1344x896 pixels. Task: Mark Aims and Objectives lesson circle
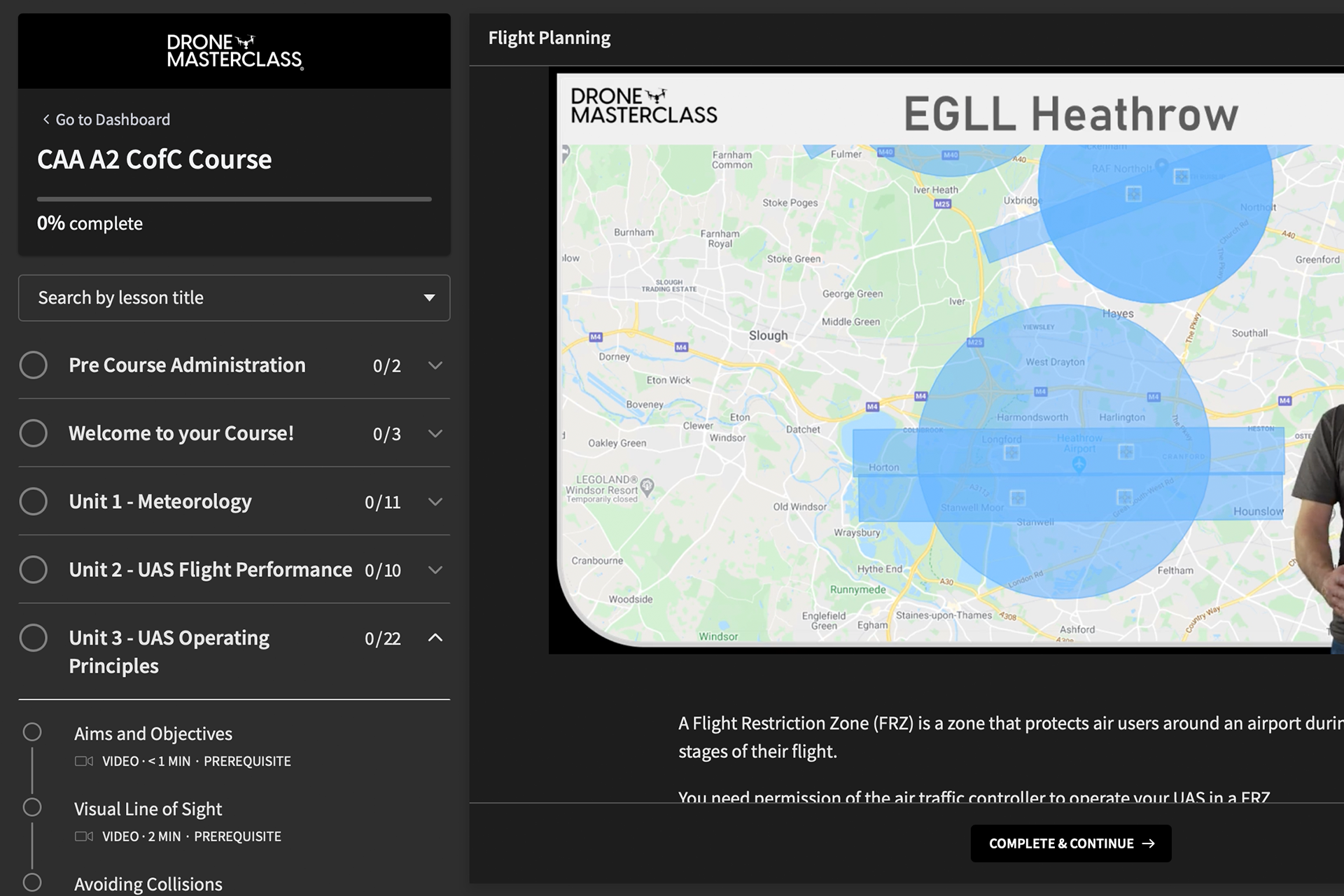(x=32, y=732)
